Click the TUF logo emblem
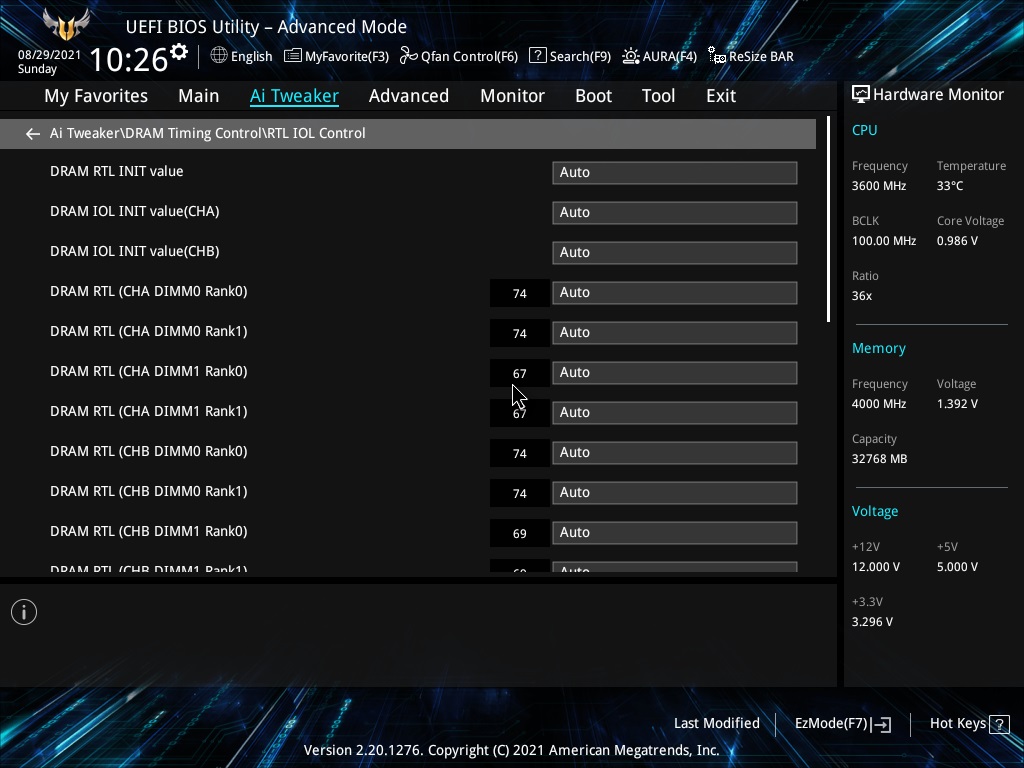 coord(66,24)
